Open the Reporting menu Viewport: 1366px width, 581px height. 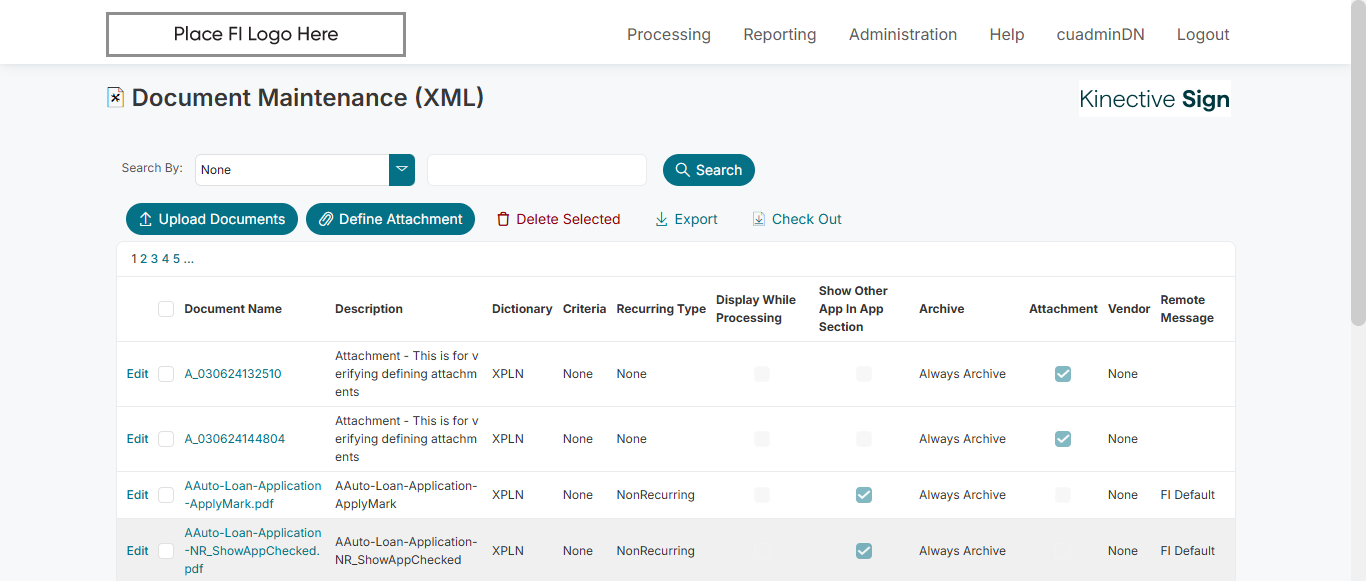[x=780, y=34]
